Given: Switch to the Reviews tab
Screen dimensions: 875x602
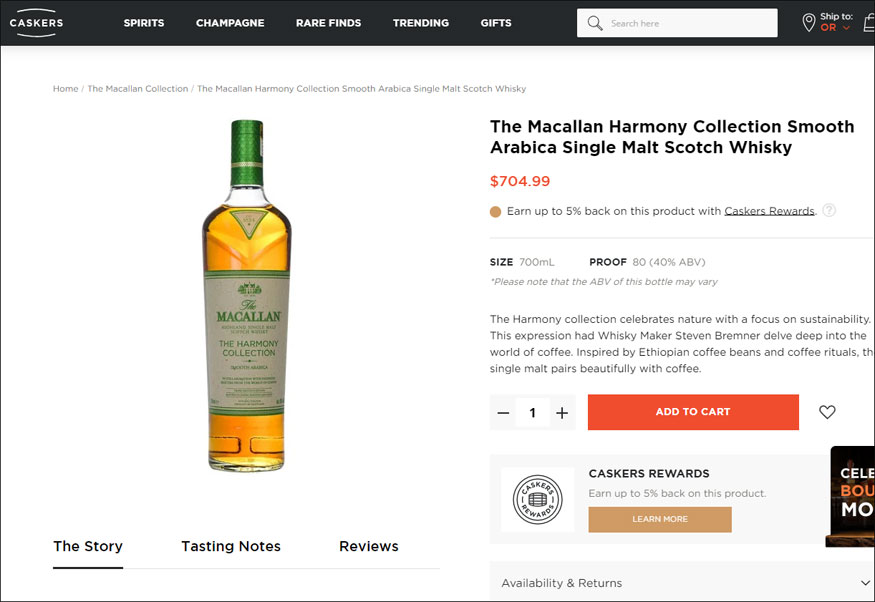Looking at the screenshot, I should click(369, 546).
